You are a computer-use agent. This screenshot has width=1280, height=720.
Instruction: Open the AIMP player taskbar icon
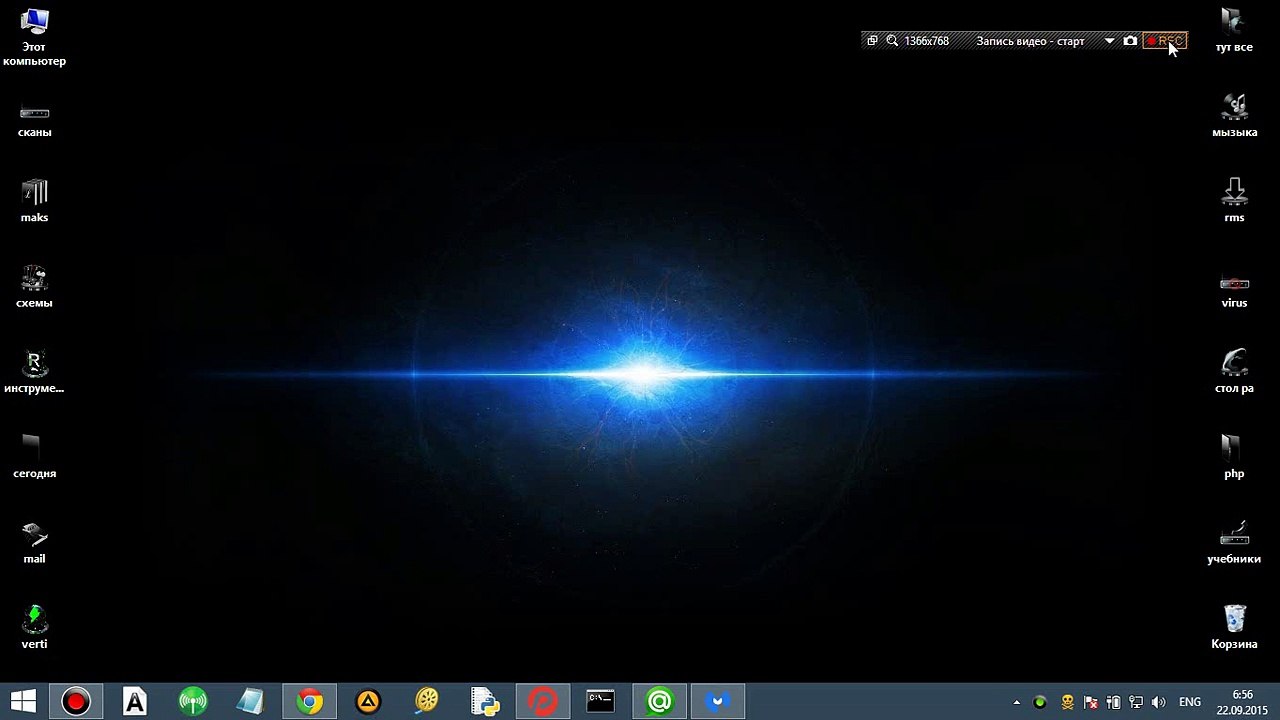coord(368,702)
